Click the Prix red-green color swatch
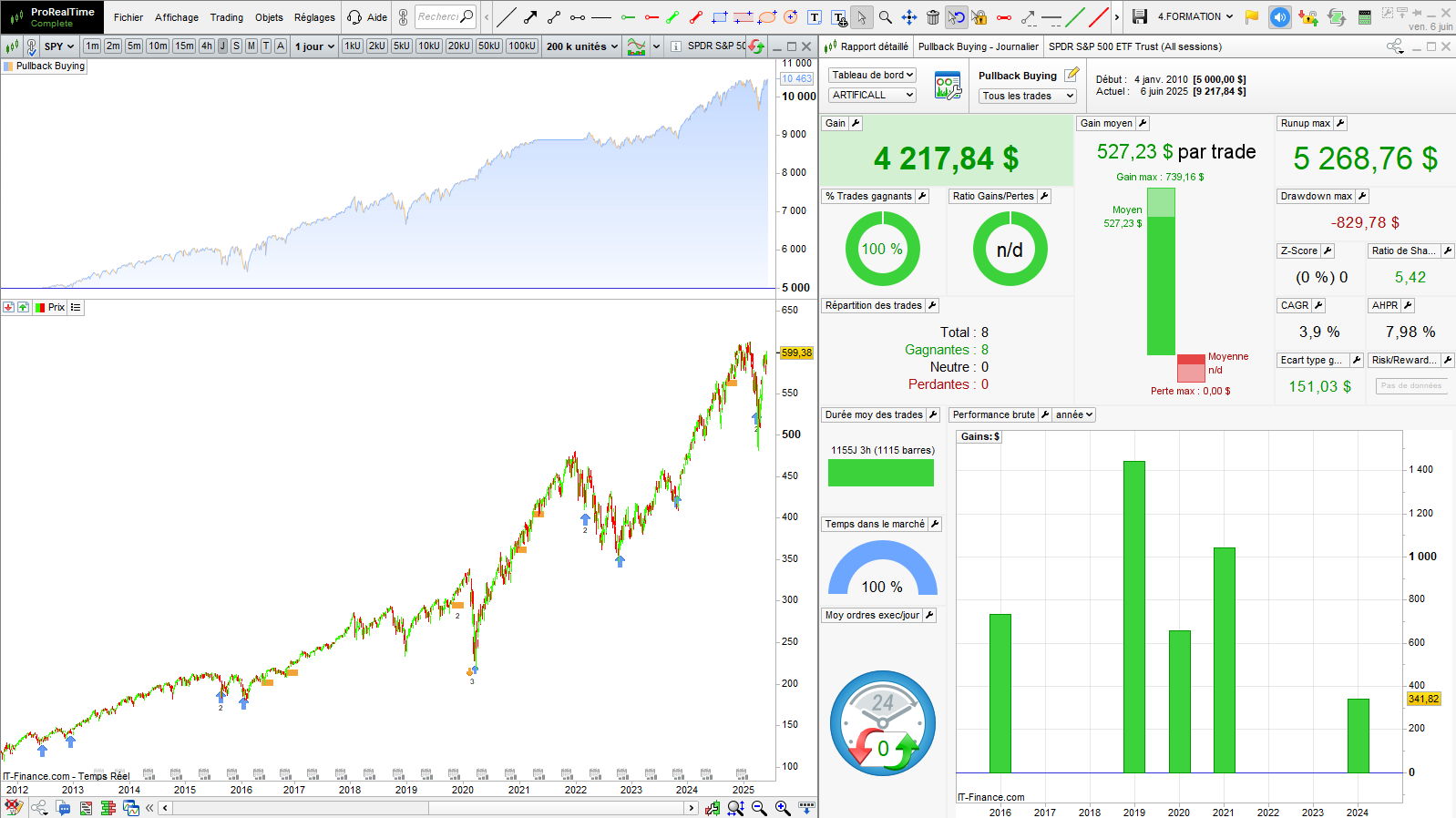 (x=40, y=308)
